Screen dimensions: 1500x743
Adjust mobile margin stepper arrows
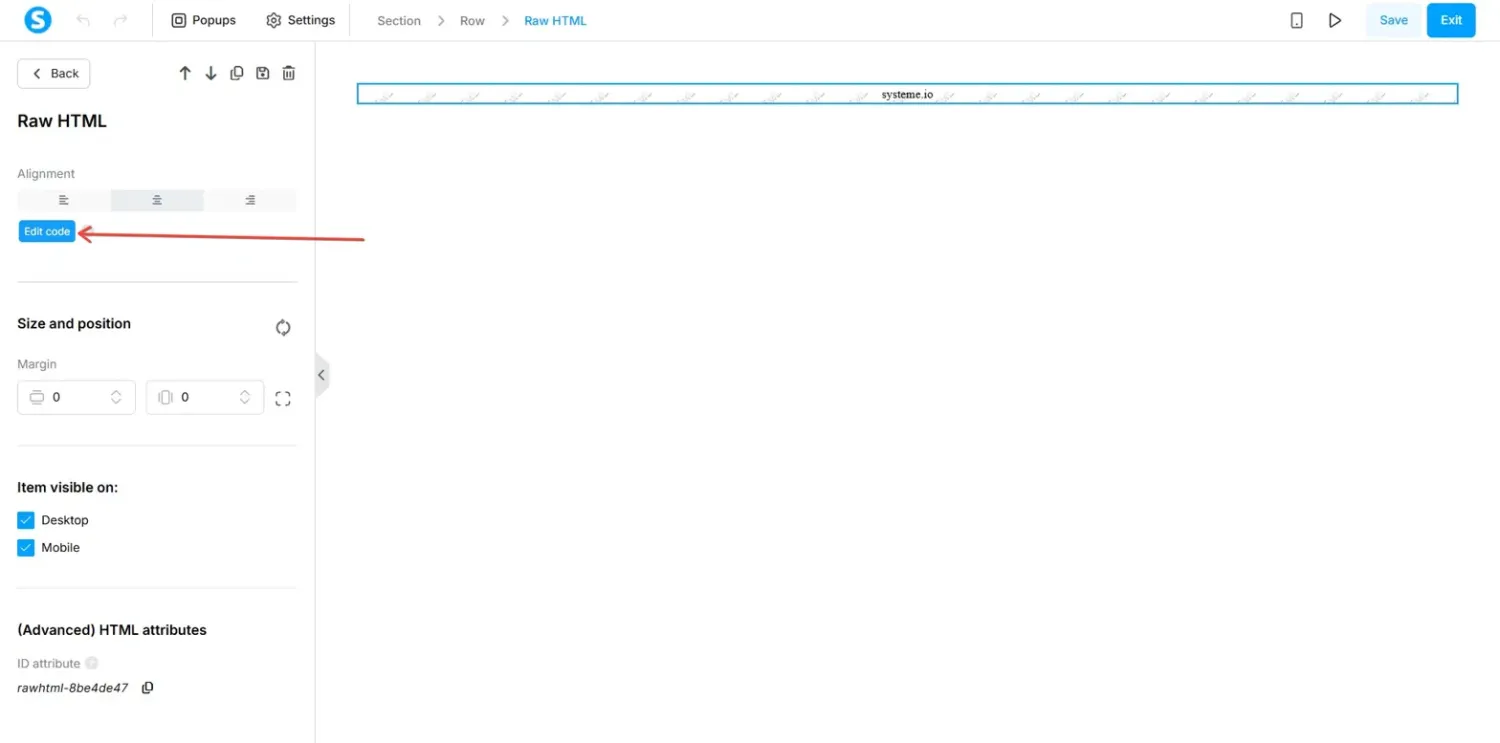[x=245, y=397]
